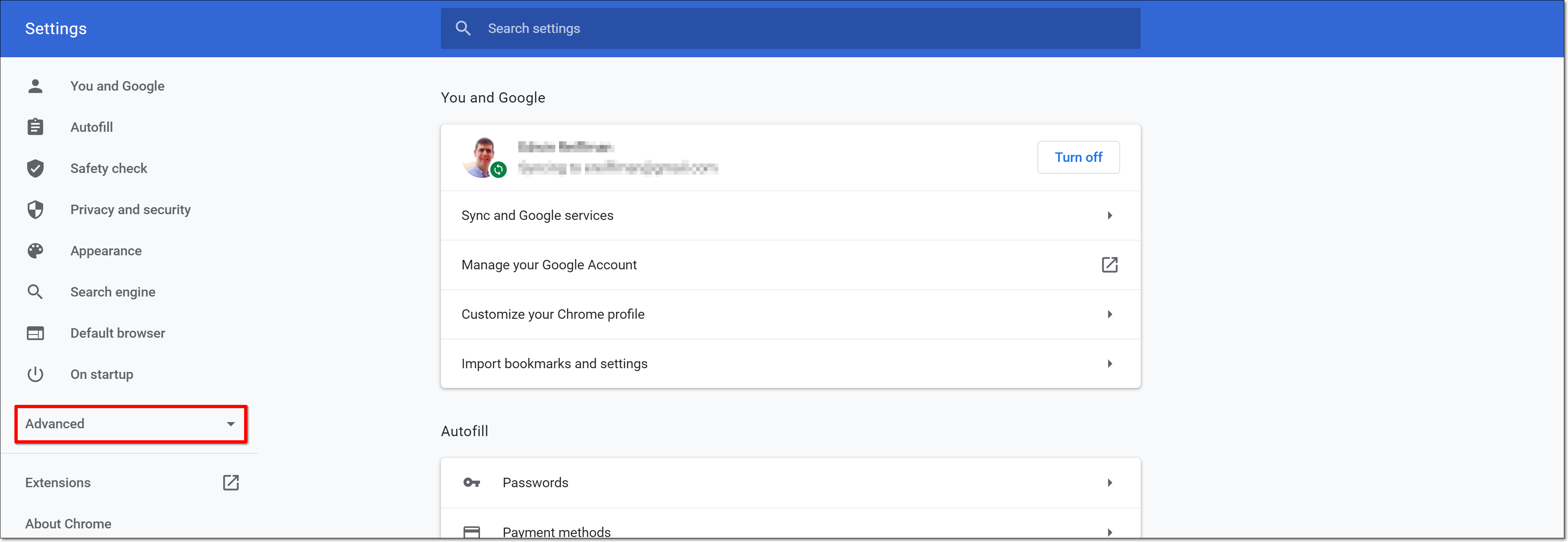The width and height of the screenshot is (1568, 542).
Task: Click the arrow for Import bookmarks and settings
Action: pos(1110,363)
